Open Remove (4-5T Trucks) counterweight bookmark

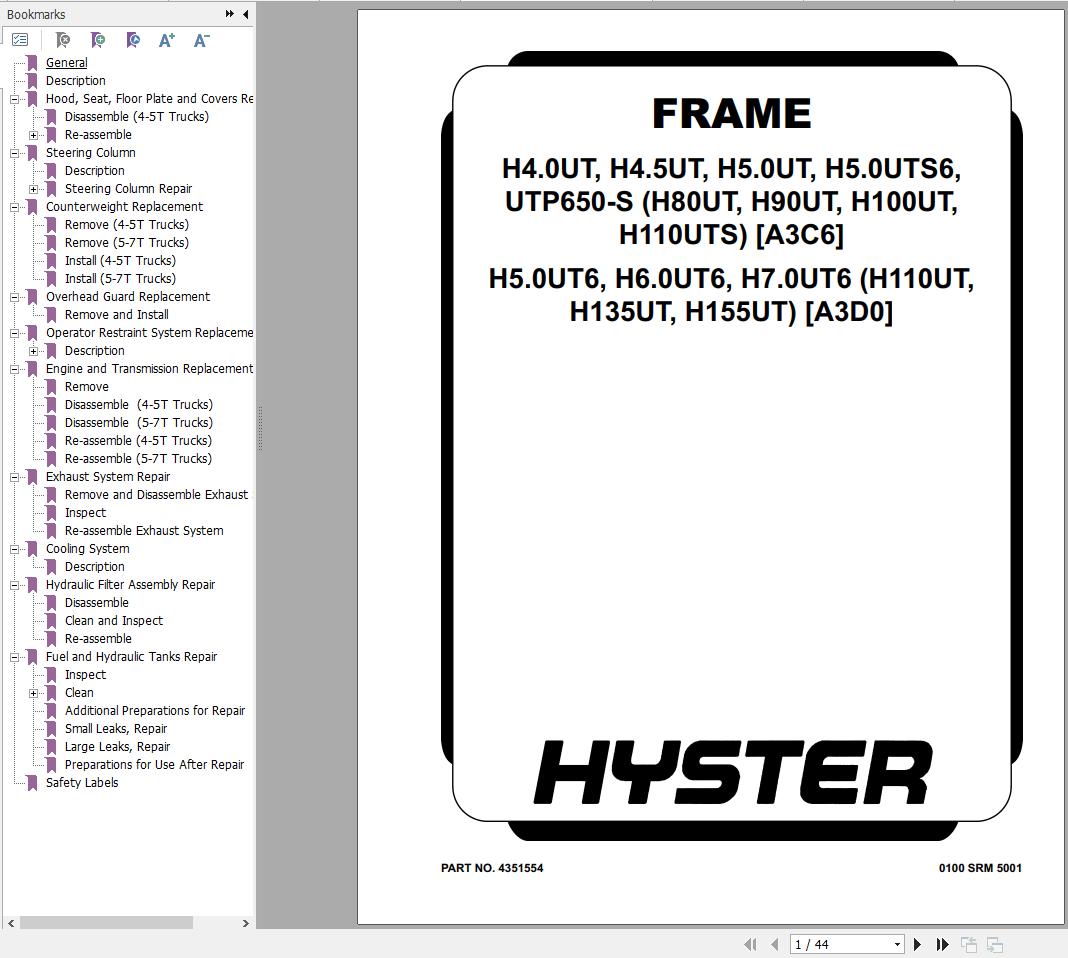[x=127, y=225]
